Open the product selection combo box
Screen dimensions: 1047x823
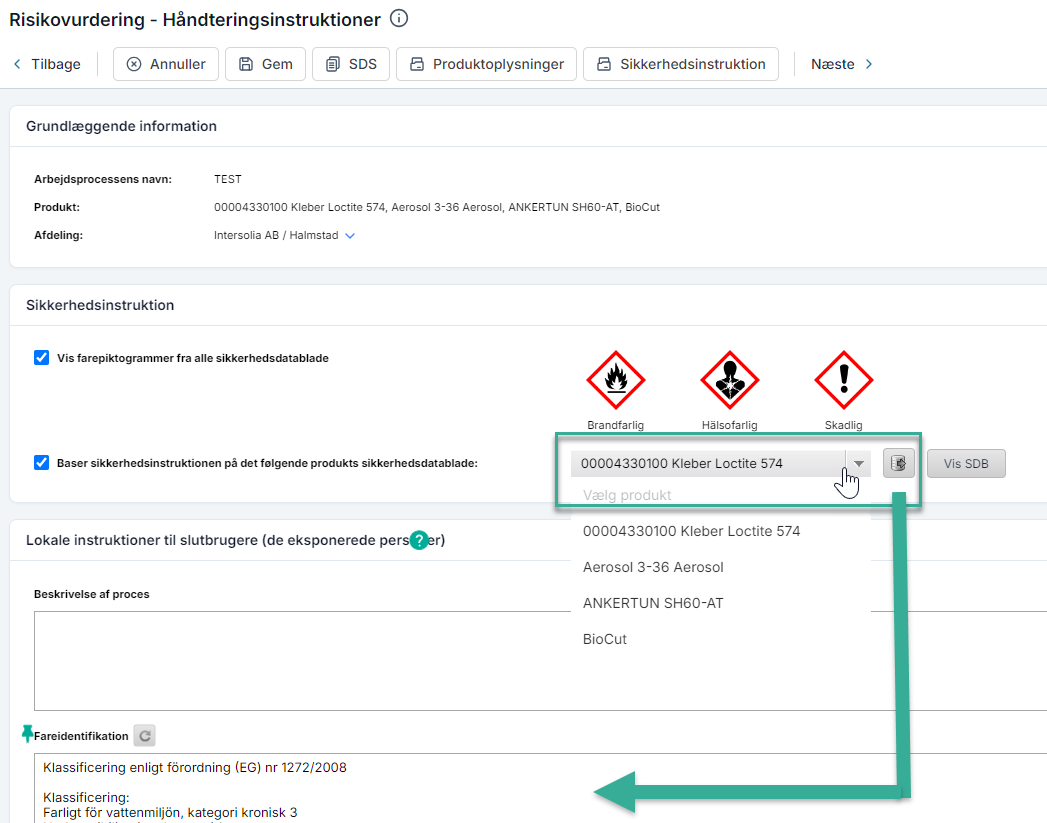tap(721, 463)
